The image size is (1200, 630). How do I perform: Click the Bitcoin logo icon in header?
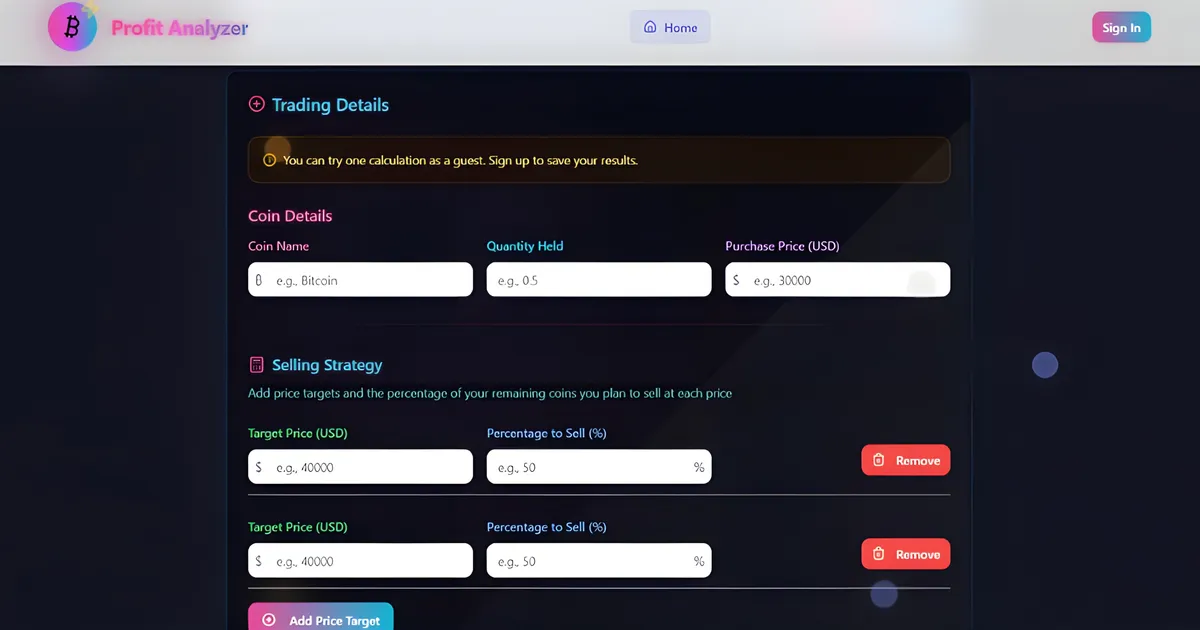[x=72, y=27]
